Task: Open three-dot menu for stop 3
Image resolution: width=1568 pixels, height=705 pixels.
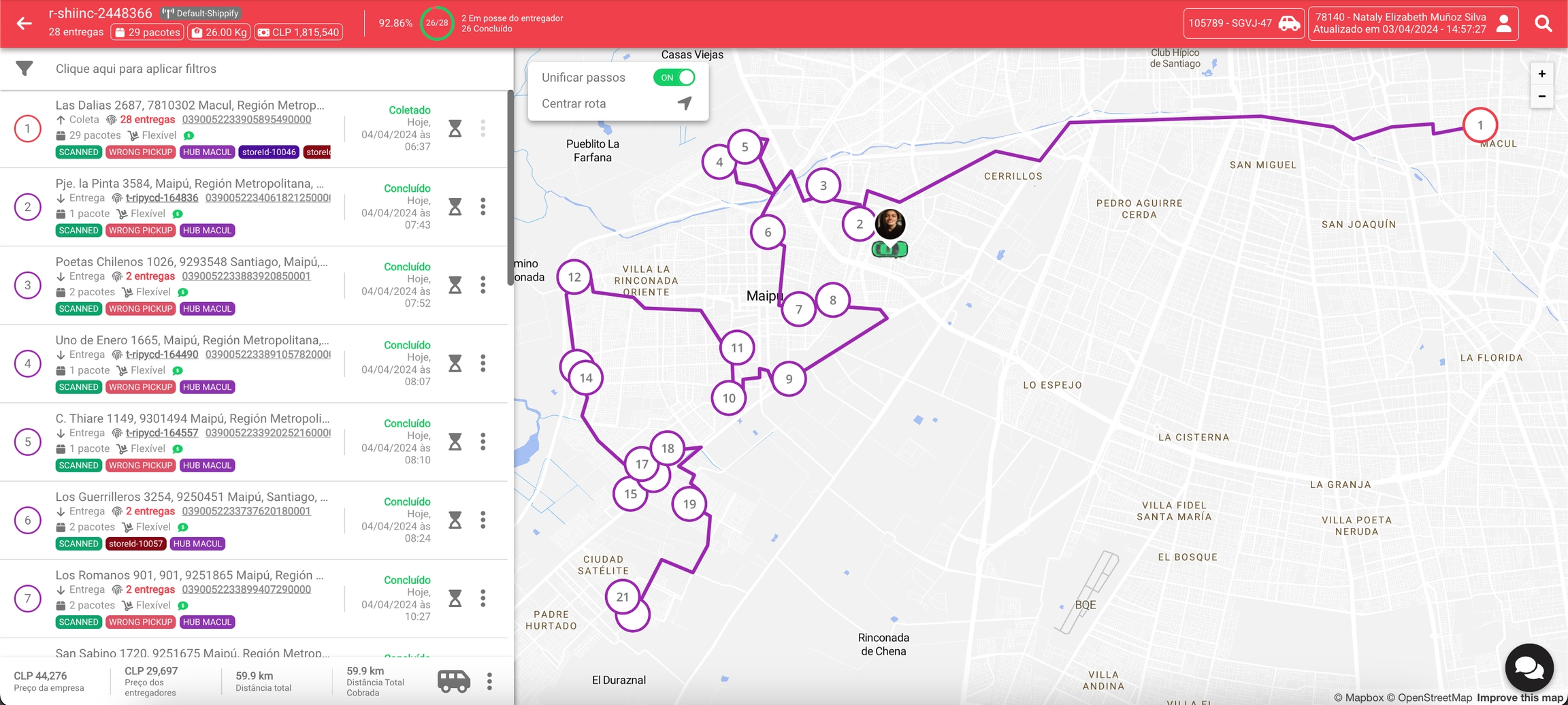Action: 483,285
